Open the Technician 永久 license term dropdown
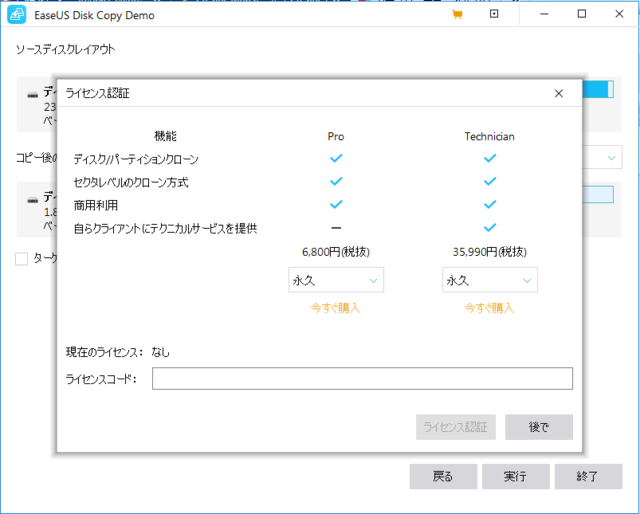This screenshot has height=514, width=640. (x=490, y=280)
